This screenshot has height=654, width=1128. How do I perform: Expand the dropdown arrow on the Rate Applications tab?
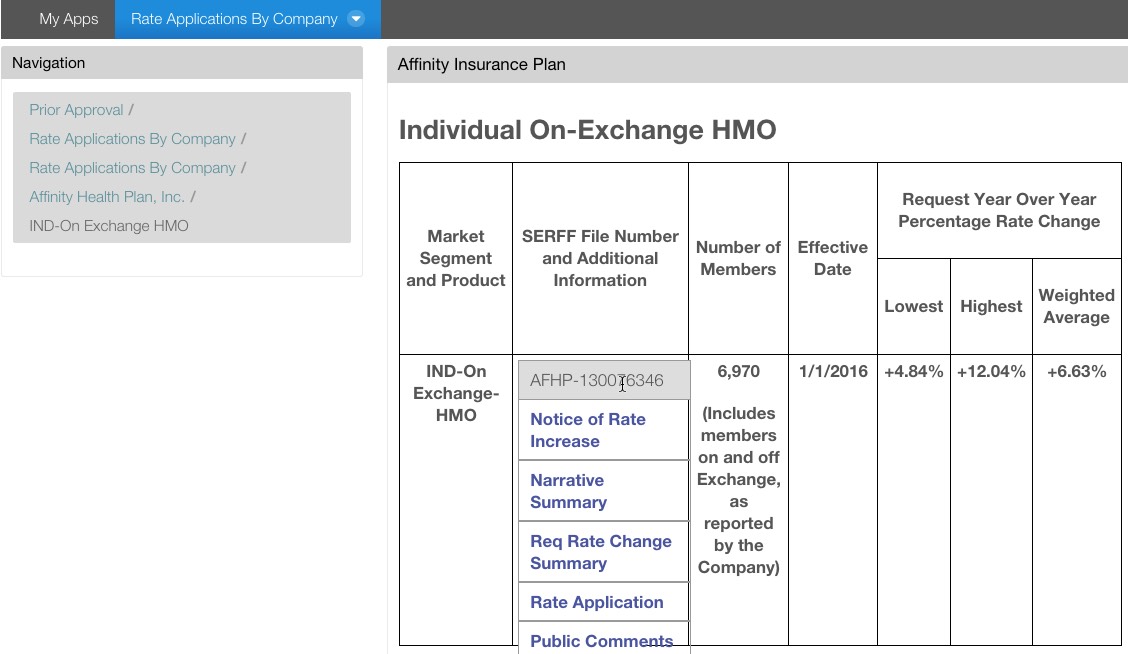click(x=356, y=19)
